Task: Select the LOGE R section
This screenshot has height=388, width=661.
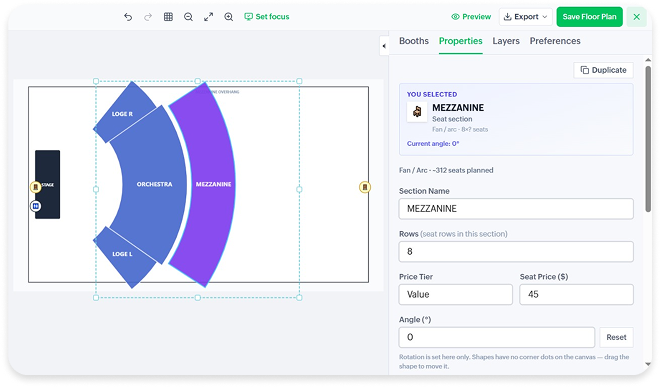Action: [x=122, y=113]
